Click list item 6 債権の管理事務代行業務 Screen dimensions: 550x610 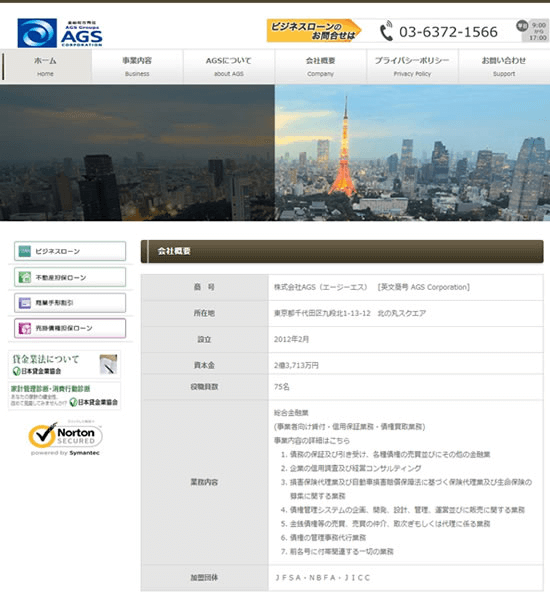(x=324, y=538)
